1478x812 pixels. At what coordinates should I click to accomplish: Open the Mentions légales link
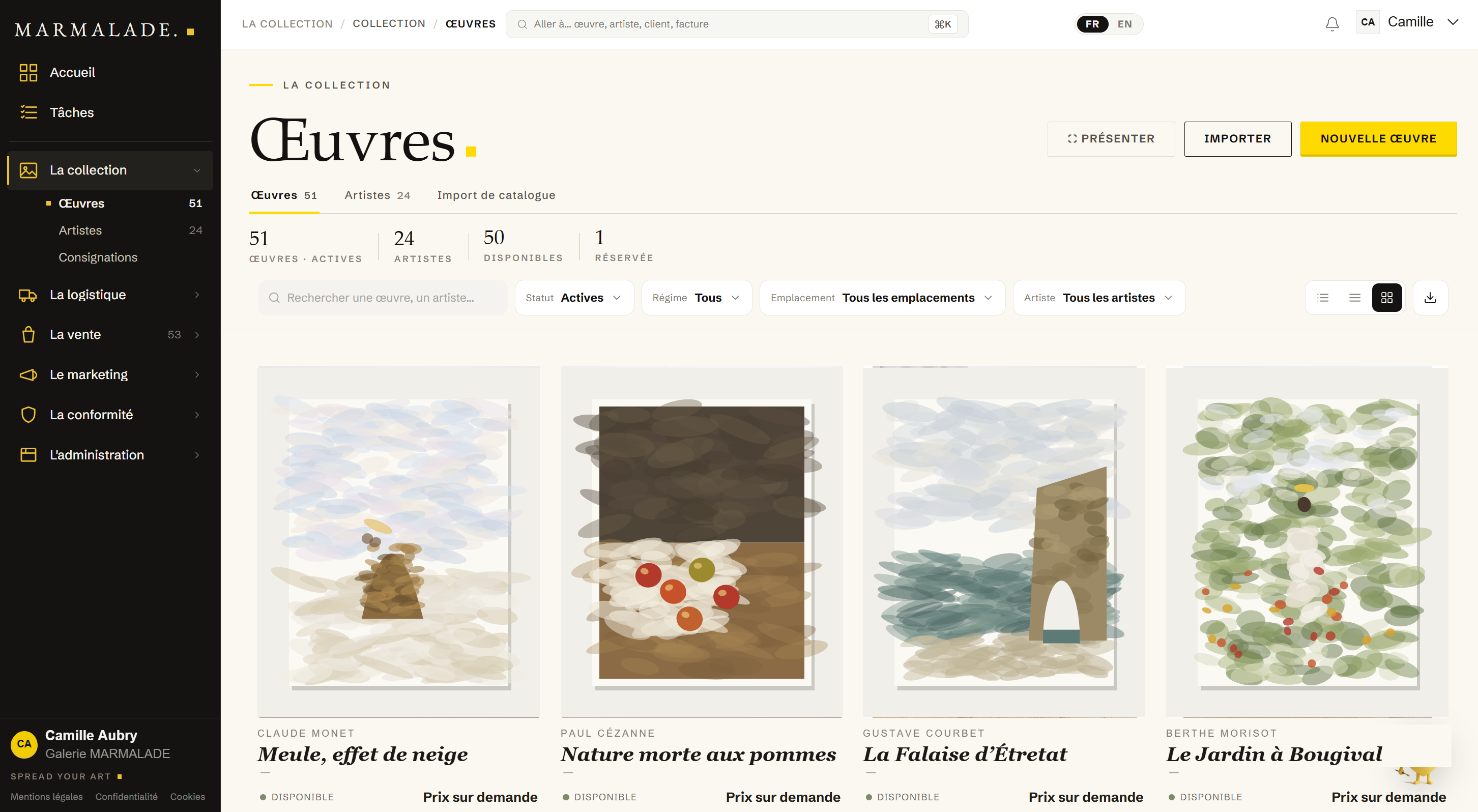46,797
